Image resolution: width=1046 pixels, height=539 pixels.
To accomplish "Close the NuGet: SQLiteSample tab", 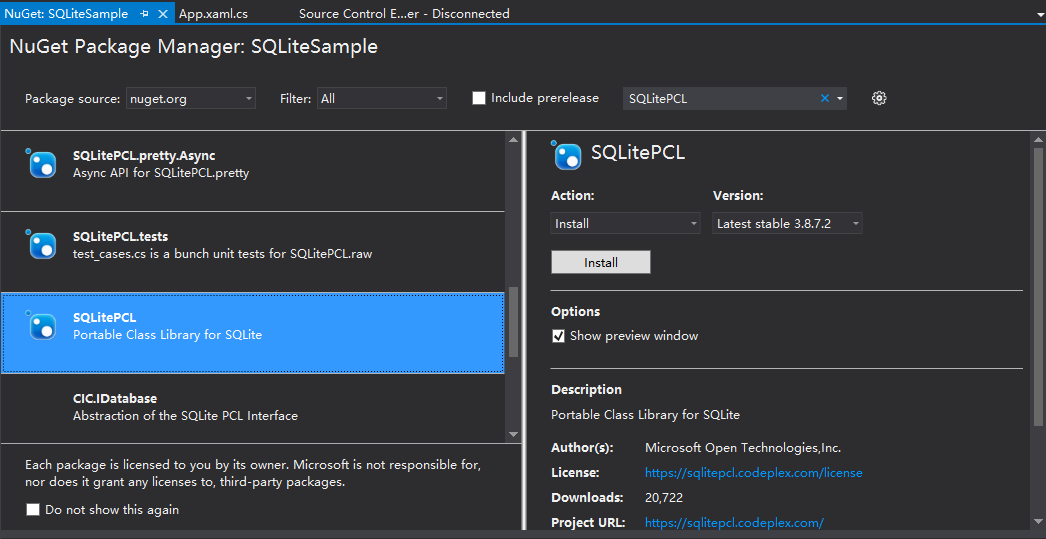I will (x=163, y=14).
